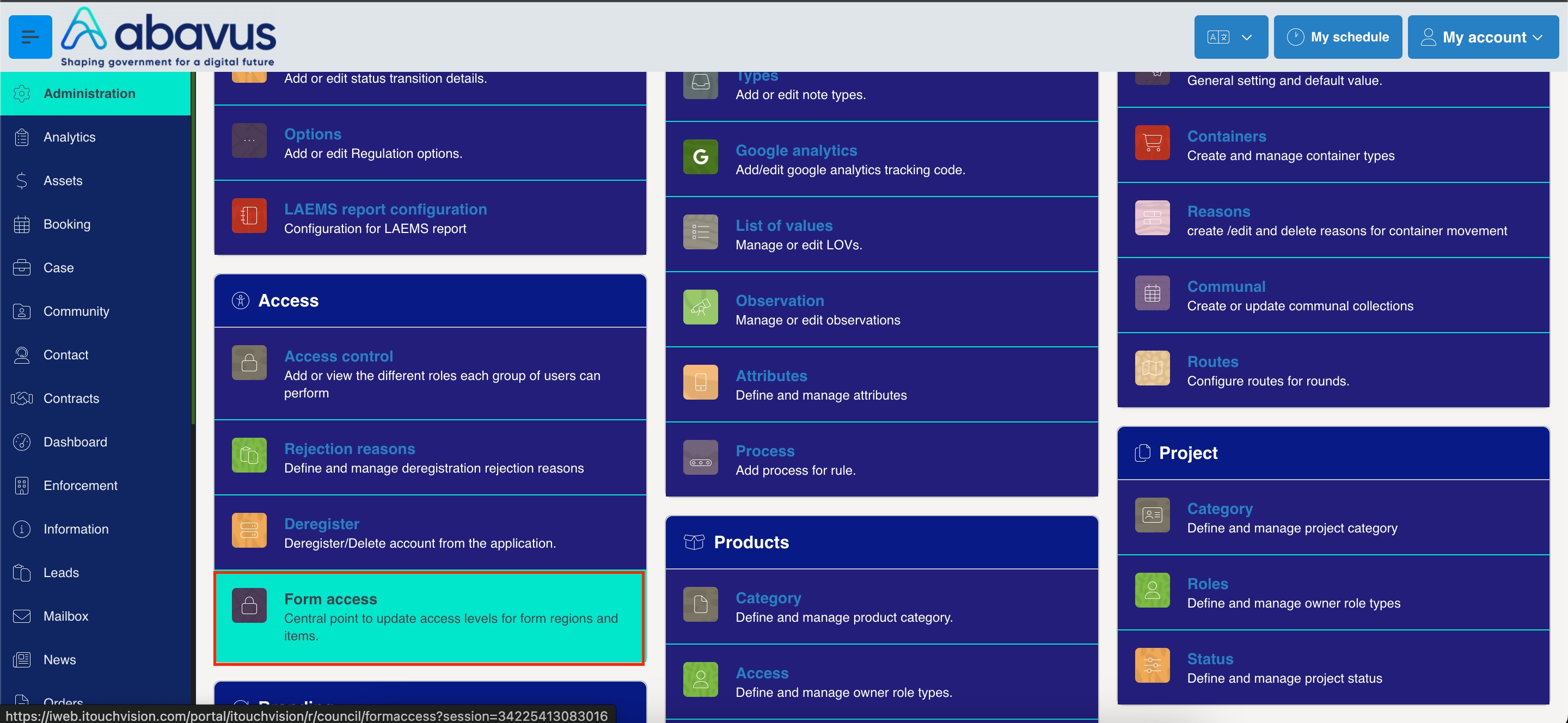The height and width of the screenshot is (723, 1568).
Task: Click the Information circle icon
Action: pos(22,529)
